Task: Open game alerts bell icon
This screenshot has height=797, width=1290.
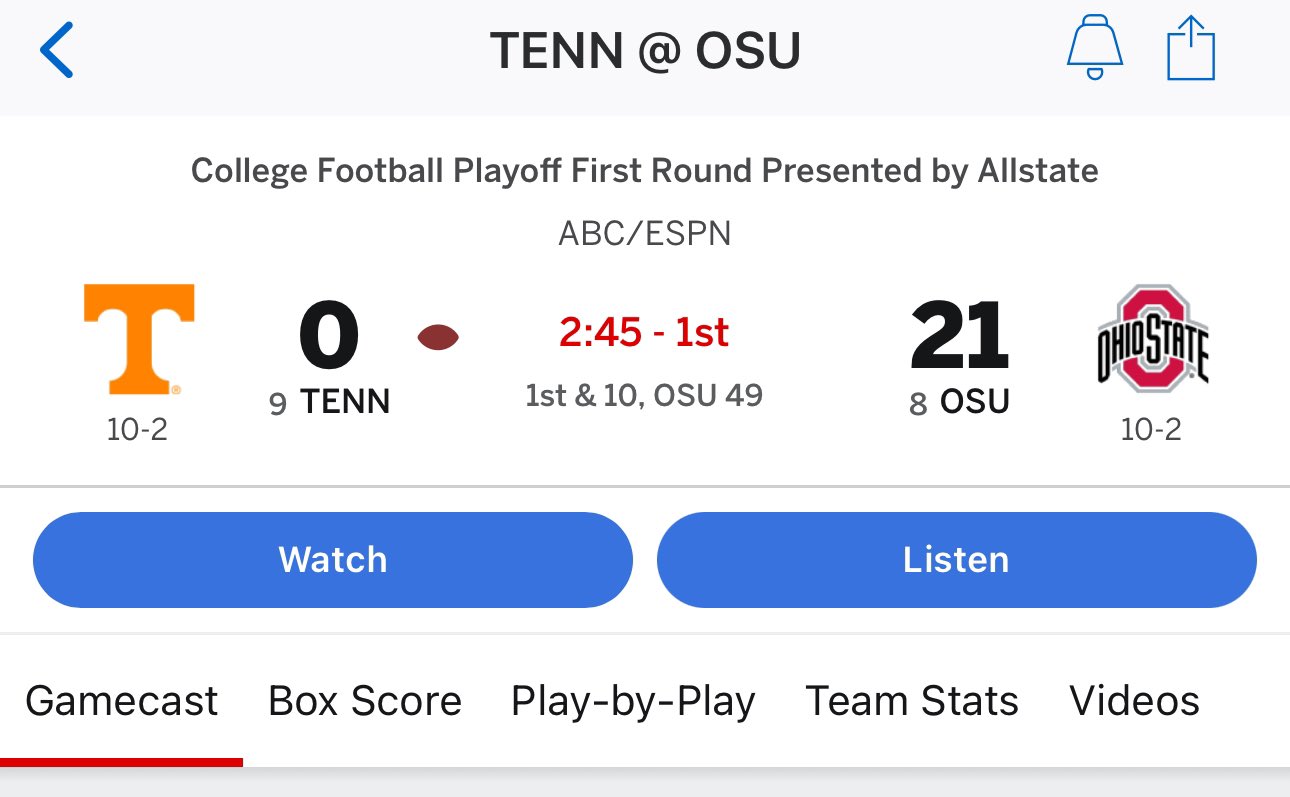Action: pyautogui.click(x=1095, y=48)
